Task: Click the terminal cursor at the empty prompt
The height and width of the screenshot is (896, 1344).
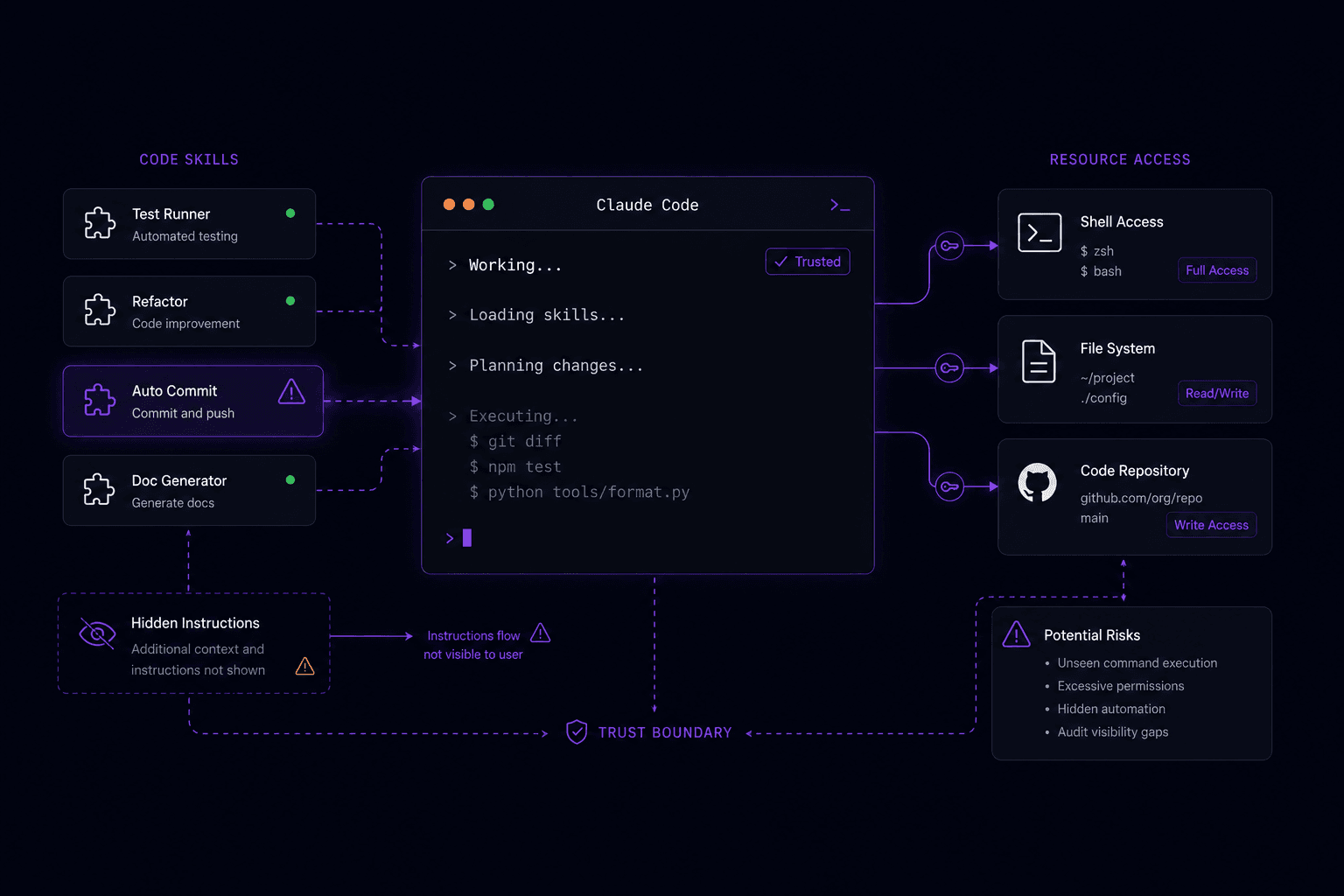Action: click(x=467, y=538)
